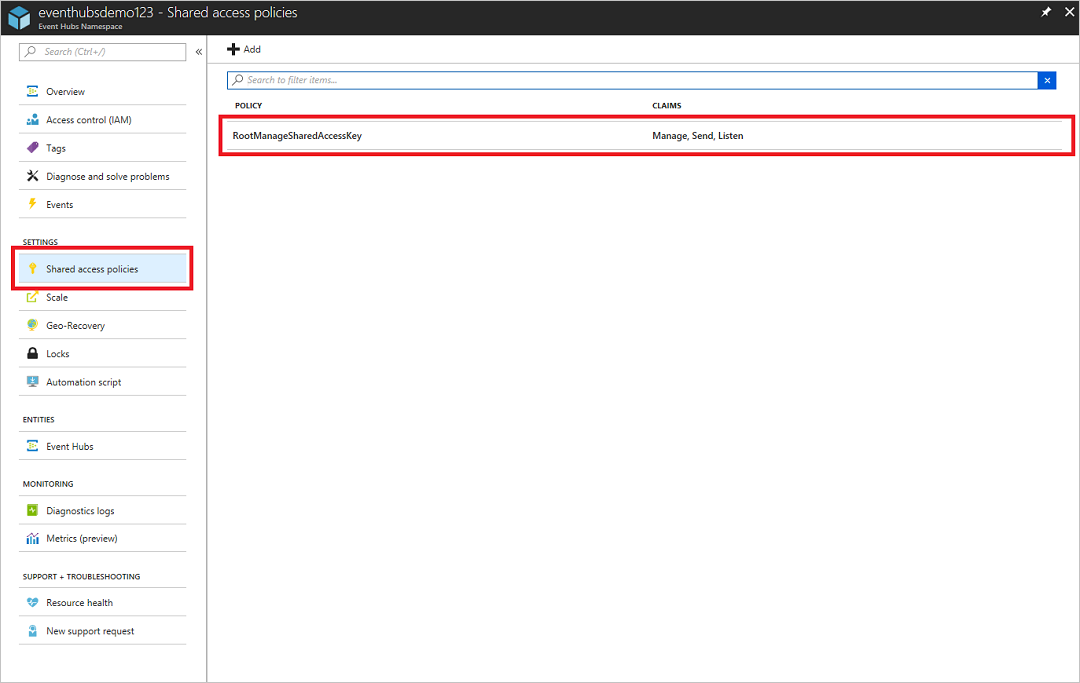Click the Event Hubs Namespace cube icon
The width and height of the screenshot is (1080, 683).
19,17
